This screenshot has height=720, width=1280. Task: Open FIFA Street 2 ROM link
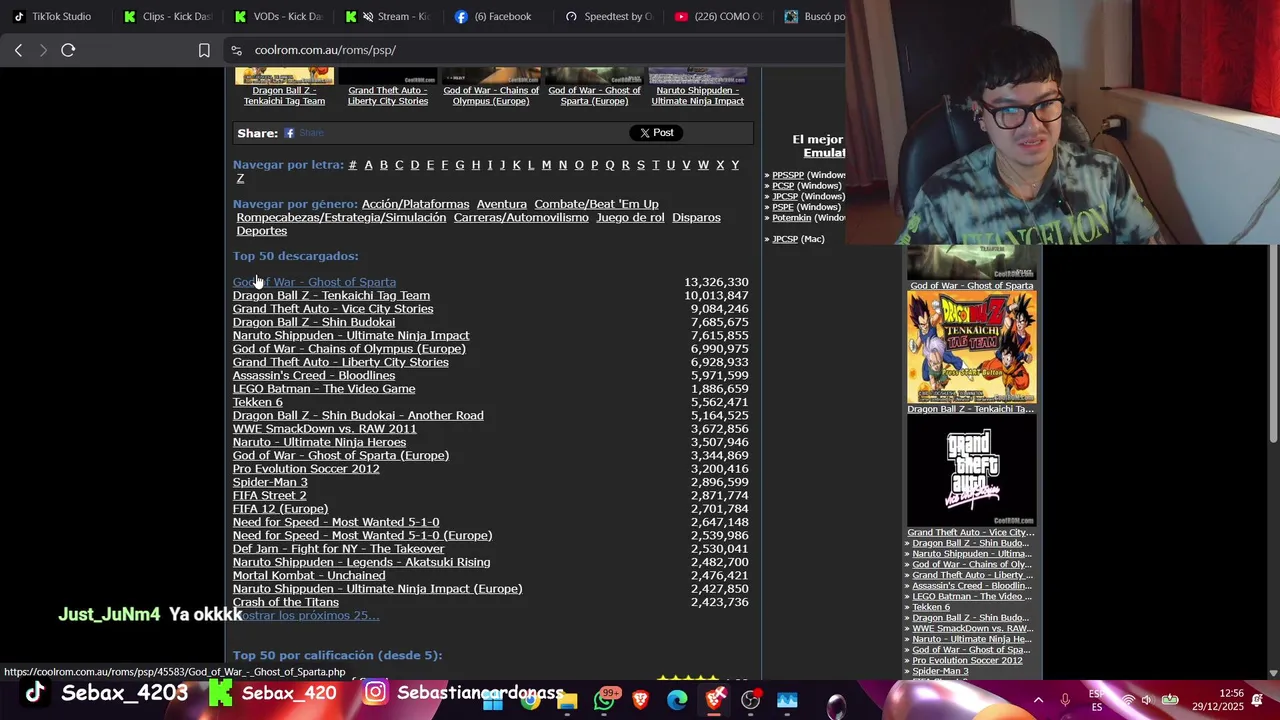[270, 495]
